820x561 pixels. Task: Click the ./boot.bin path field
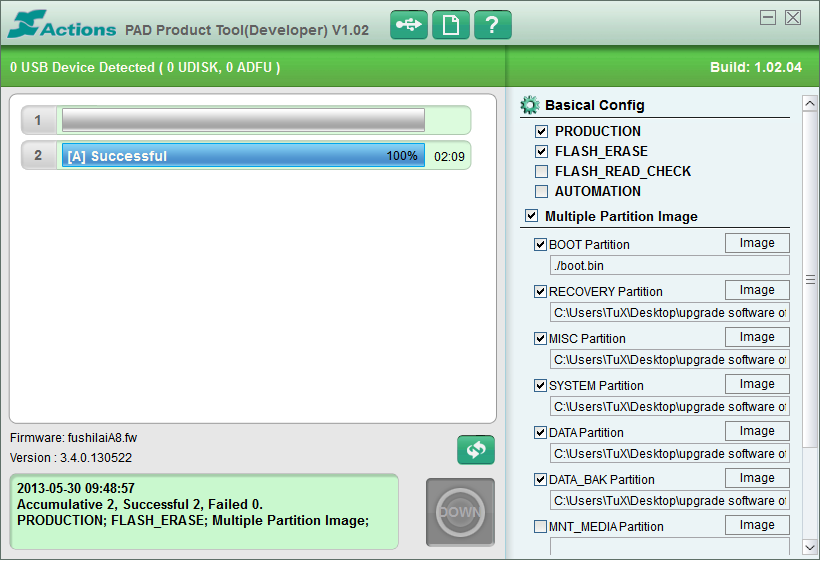point(669,266)
